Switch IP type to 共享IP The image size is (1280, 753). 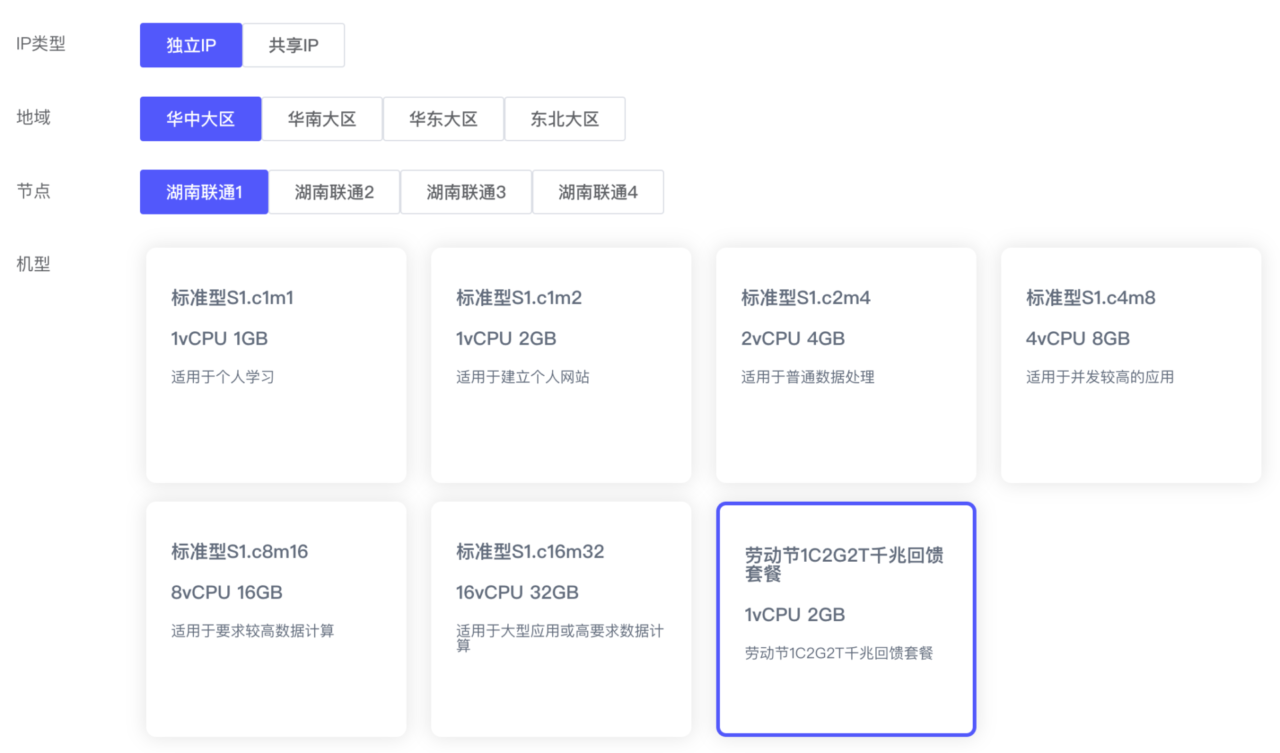pyautogui.click(x=294, y=46)
